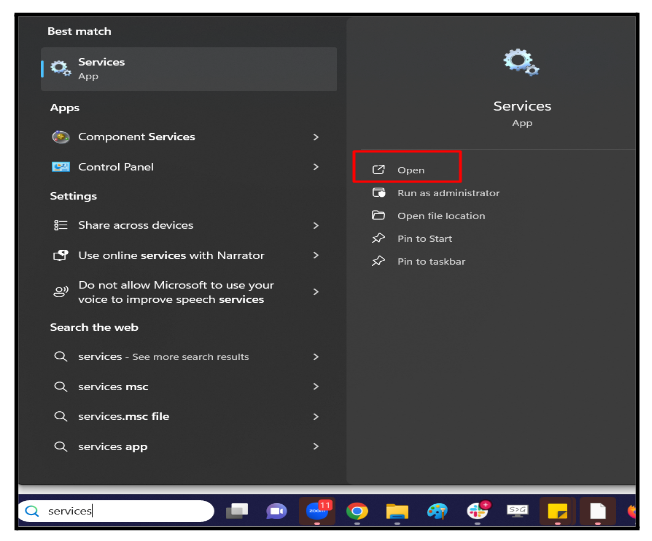Click the Component Services app icon
This screenshot has width=652, height=541.
[x=61, y=137]
